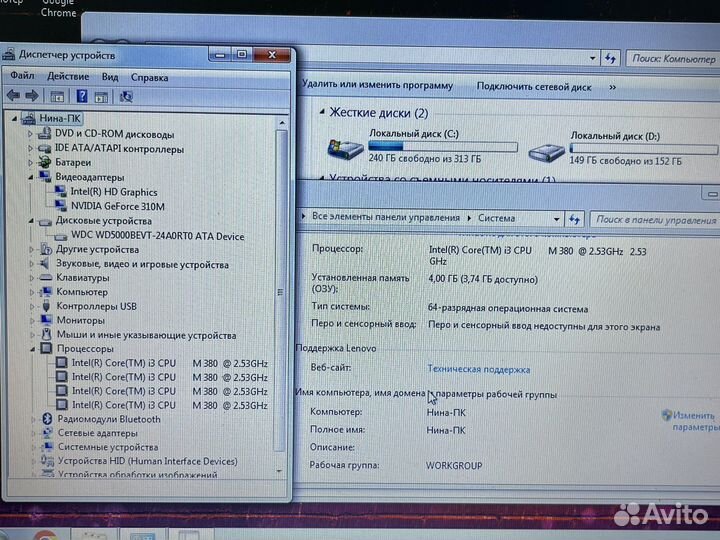This screenshot has height=540, width=720.
Task: Click the D: drive usage bar
Action: pyautogui.click(x=644, y=149)
